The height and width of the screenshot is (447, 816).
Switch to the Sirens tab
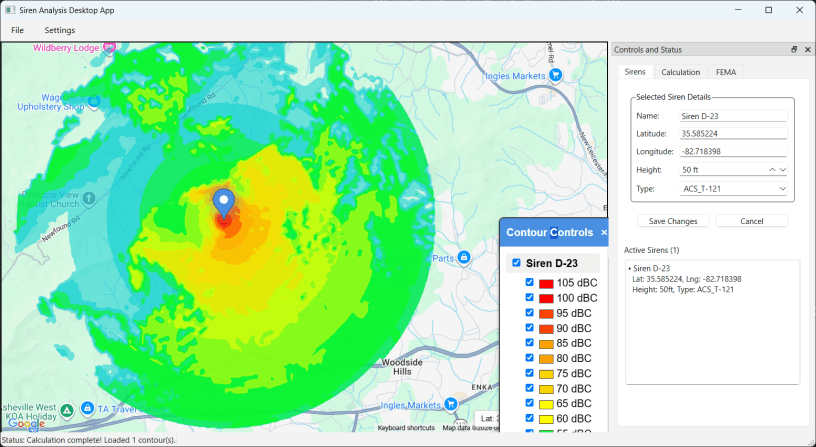click(x=635, y=72)
